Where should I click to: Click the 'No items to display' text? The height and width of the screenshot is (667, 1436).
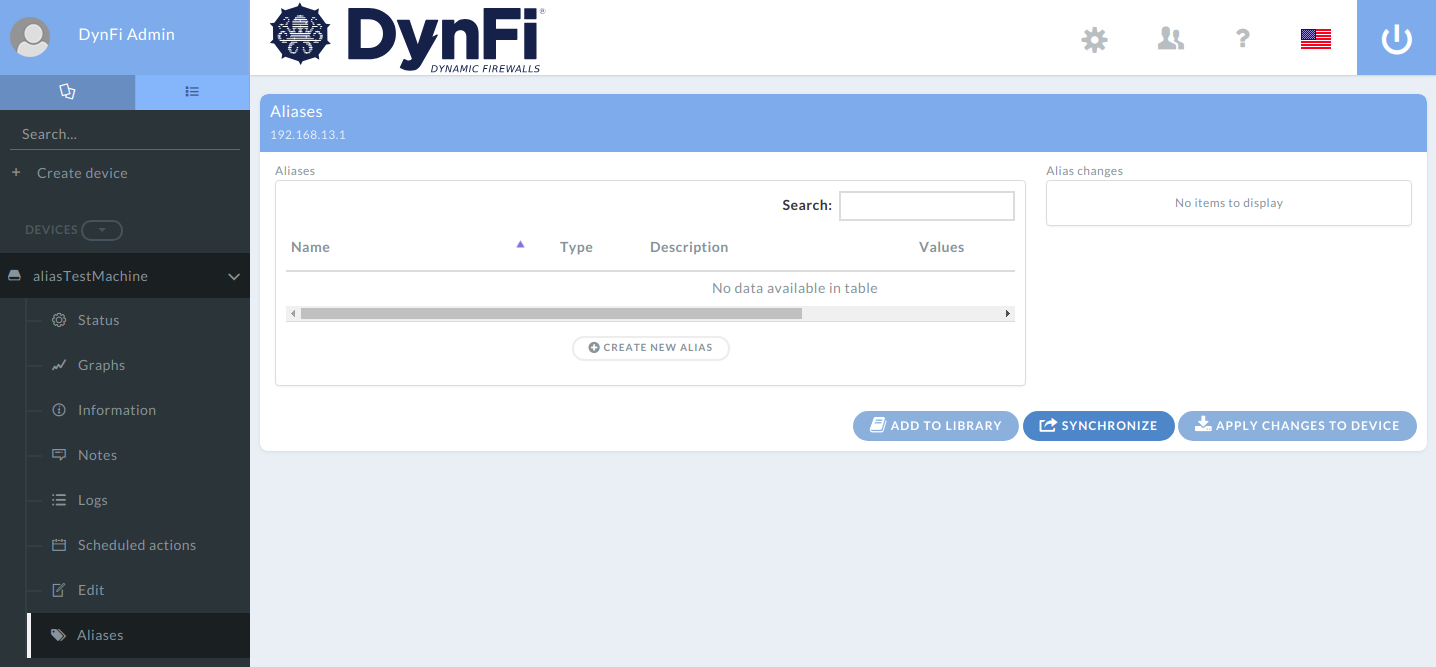point(1229,203)
